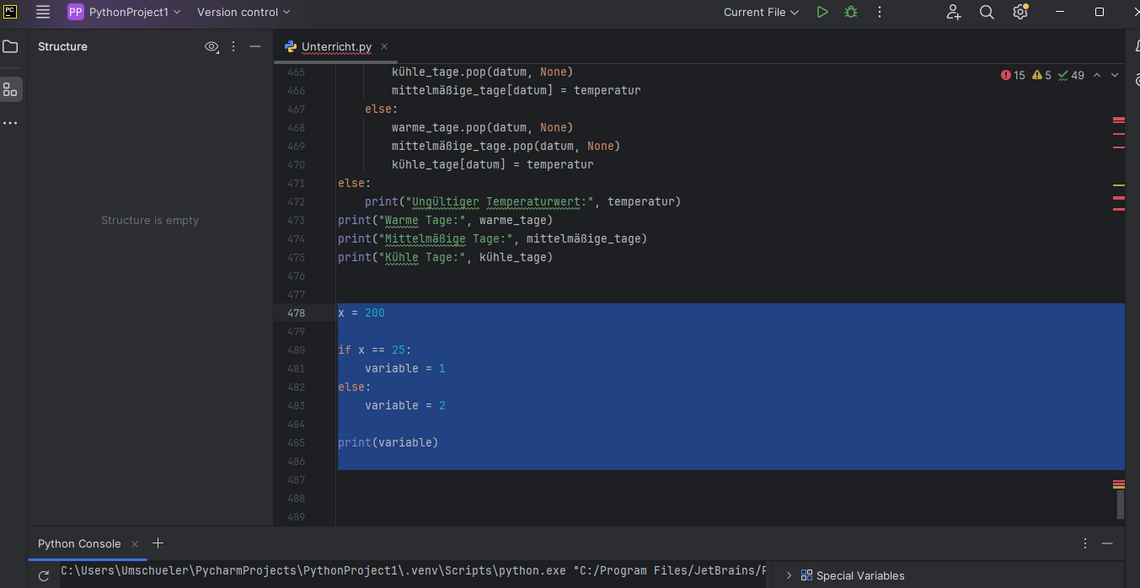Image resolution: width=1140 pixels, height=588 pixels.
Task: Switch to the Unterricht.py editor tab
Action: pos(336,47)
